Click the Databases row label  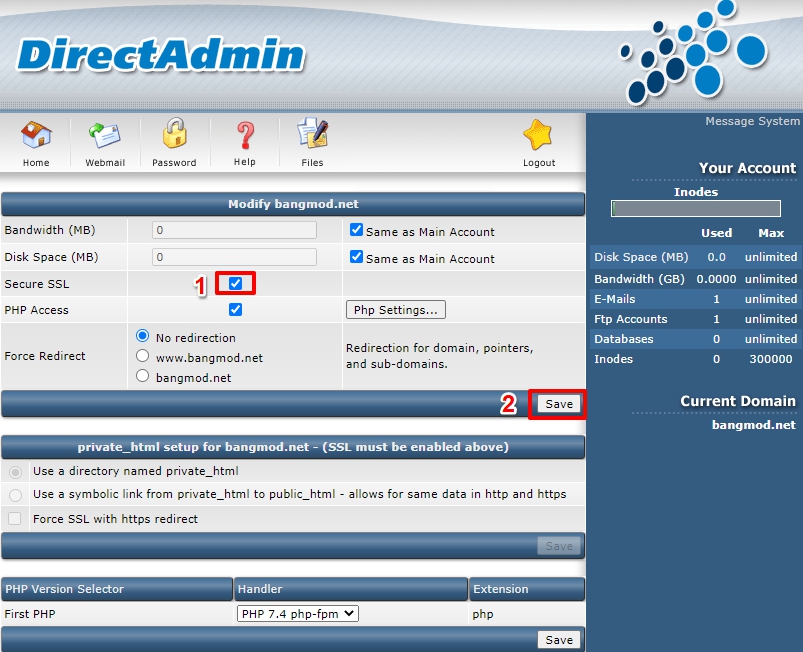pyautogui.click(x=624, y=339)
